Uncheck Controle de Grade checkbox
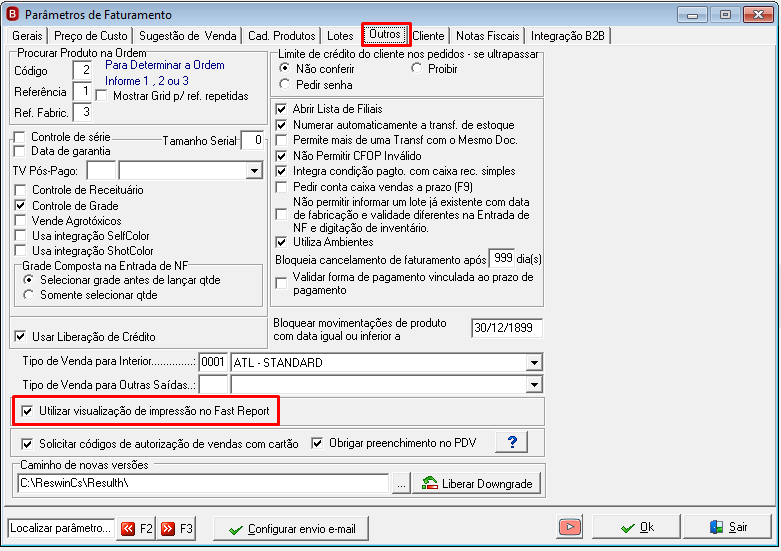 pyautogui.click(x=20, y=206)
